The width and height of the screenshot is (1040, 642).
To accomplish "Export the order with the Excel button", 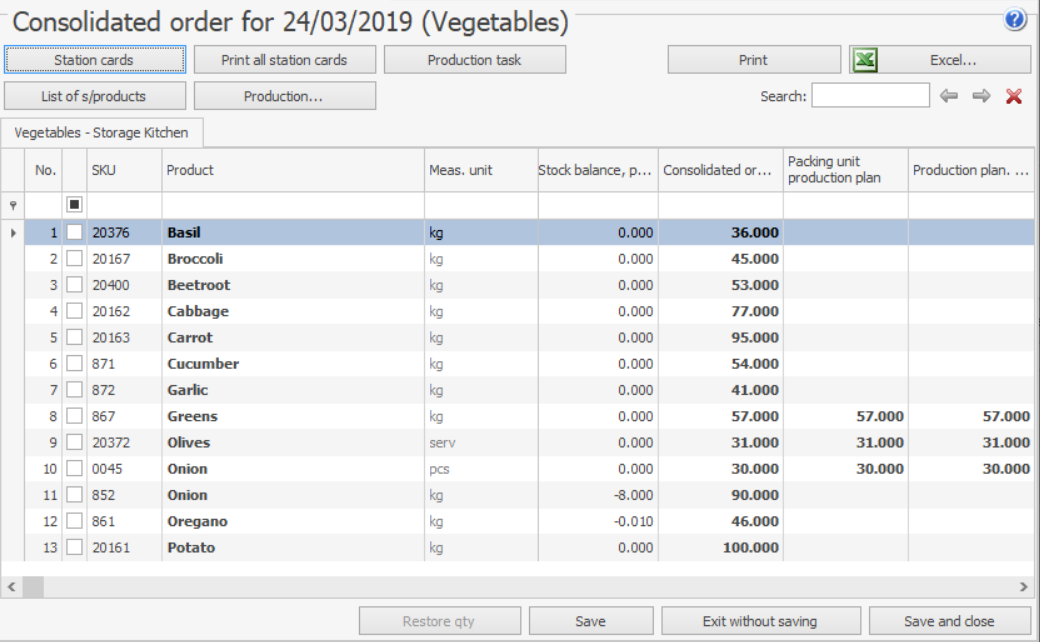I will (940, 60).
